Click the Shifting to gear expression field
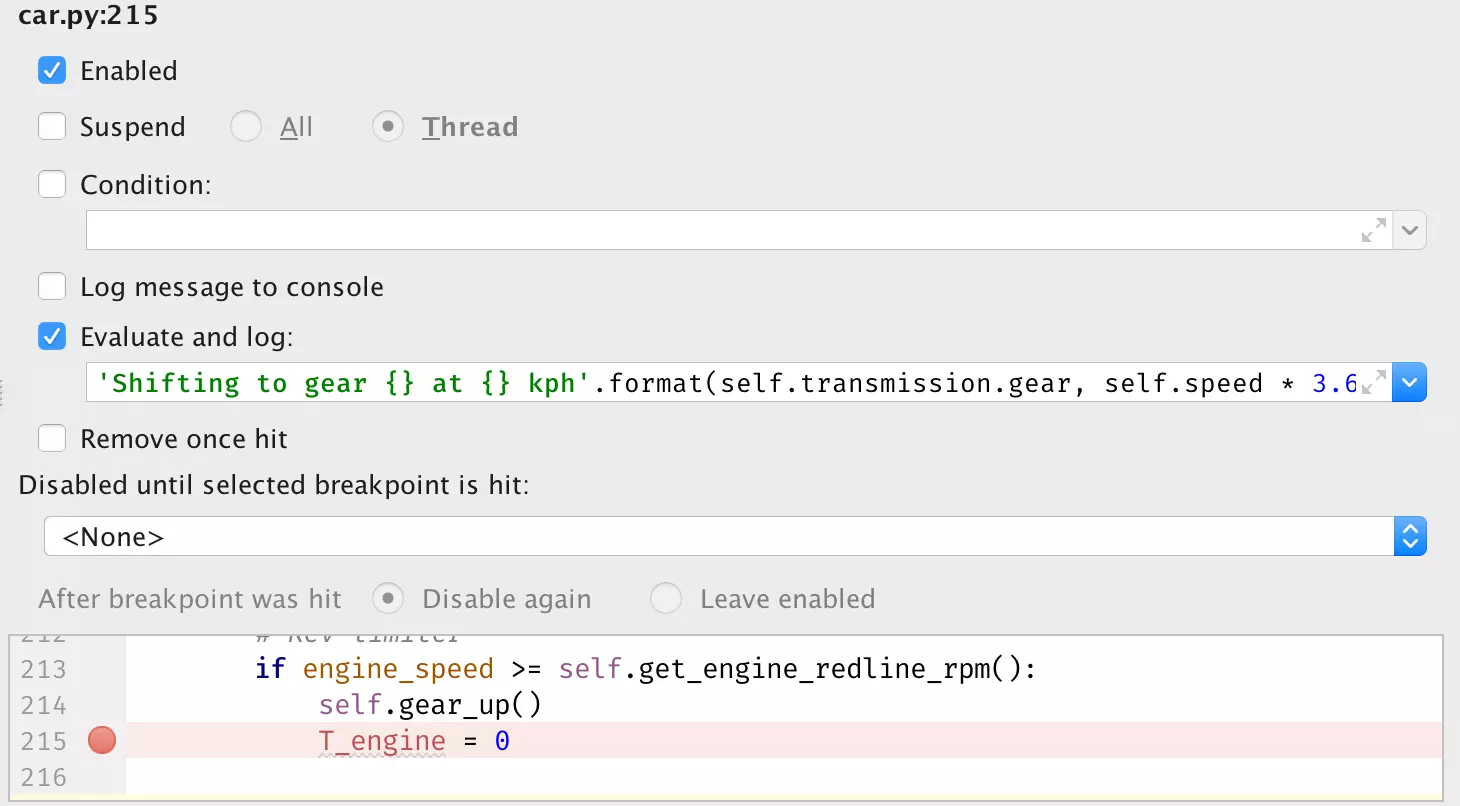 (720, 383)
